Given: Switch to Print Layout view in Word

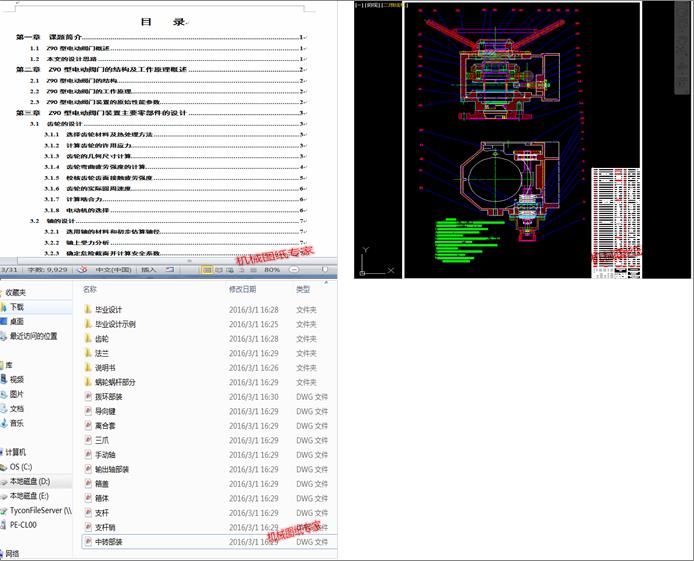Looking at the screenshot, I should point(207,269).
